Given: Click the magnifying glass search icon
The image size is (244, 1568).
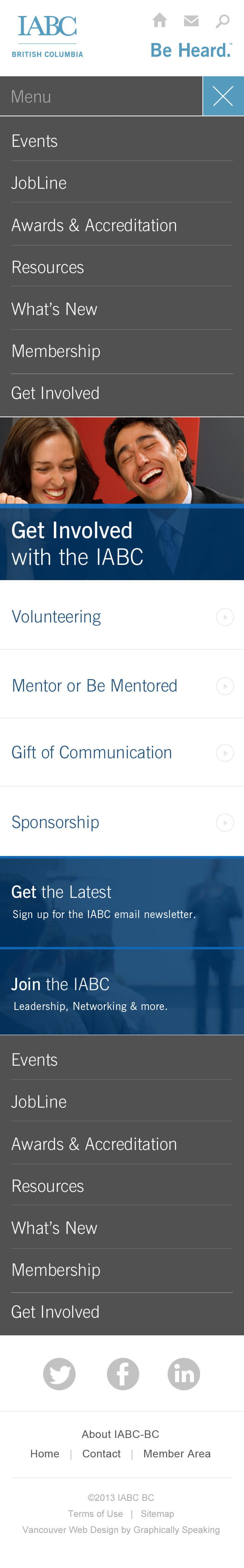Looking at the screenshot, I should point(223,21).
